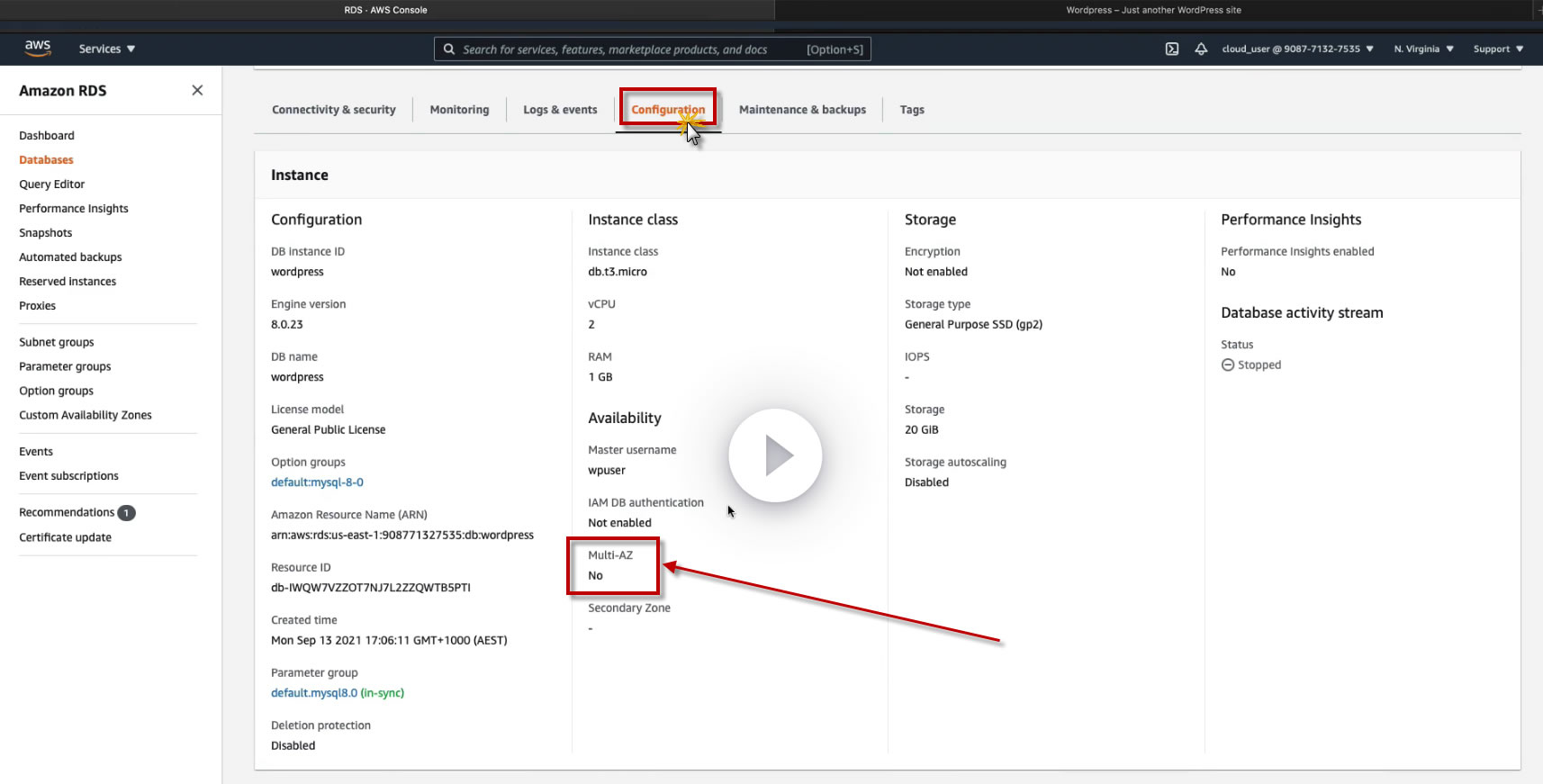Viewport: 1543px width, 784px height.
Task: Go to Proxies in the sidebar
Action: 38,306
